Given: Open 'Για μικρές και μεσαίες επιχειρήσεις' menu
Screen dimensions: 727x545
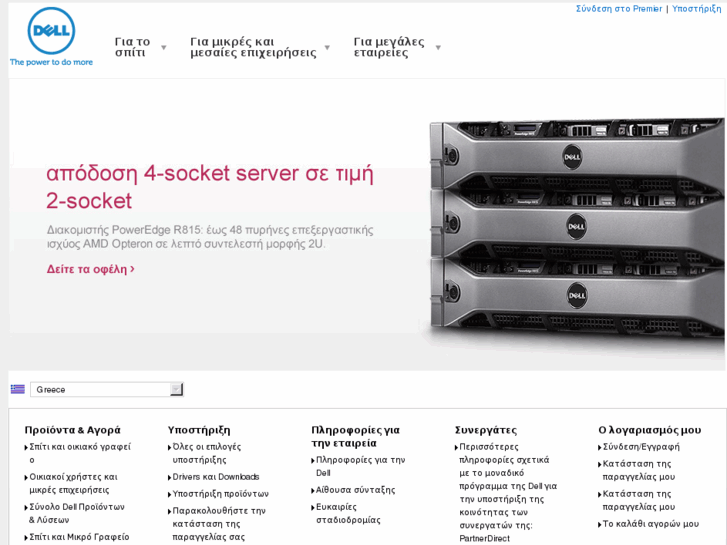Looking at the screenshot, I should (x=253, y=47).
